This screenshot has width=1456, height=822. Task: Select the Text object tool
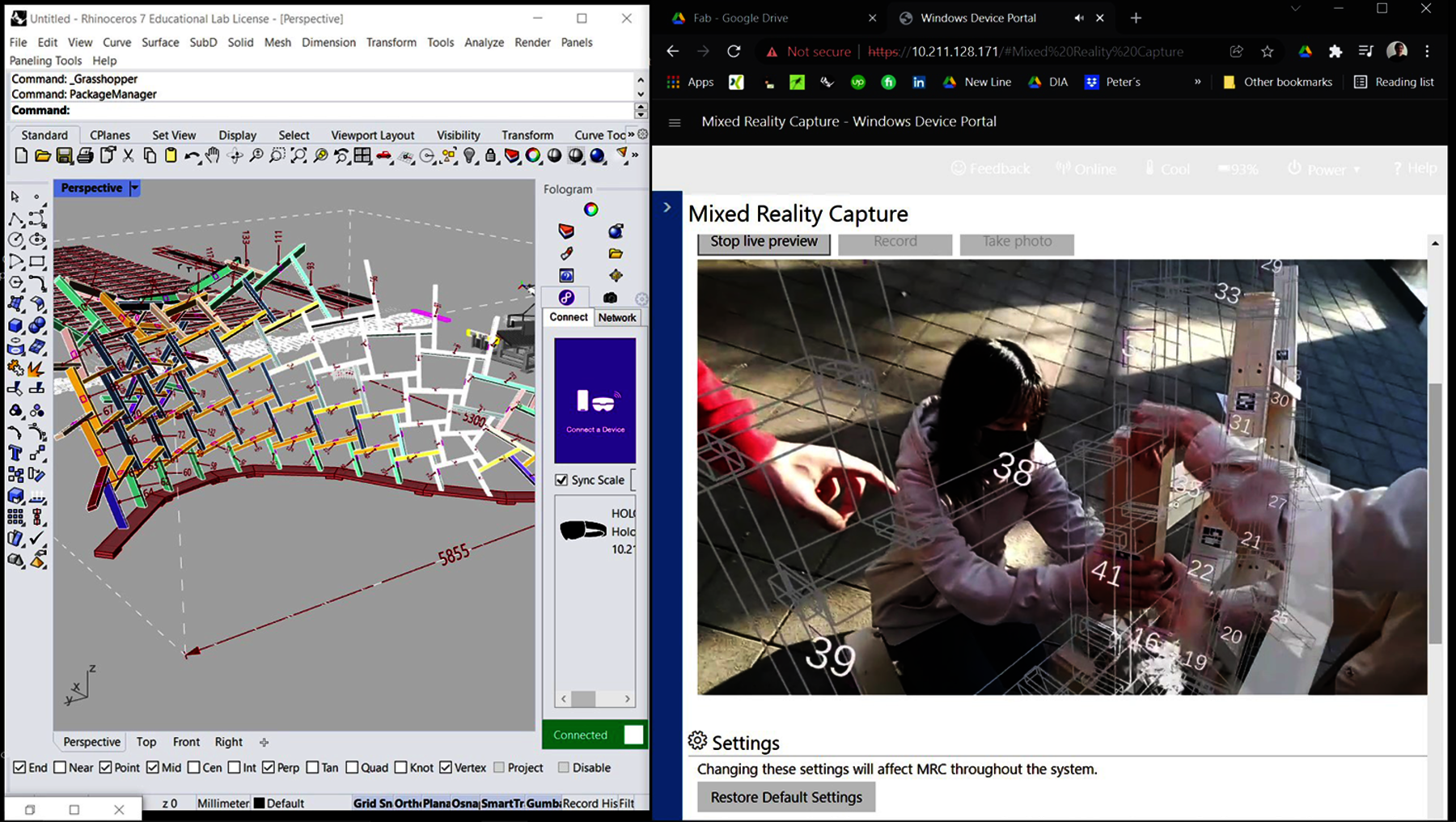[x=15, y=453]
